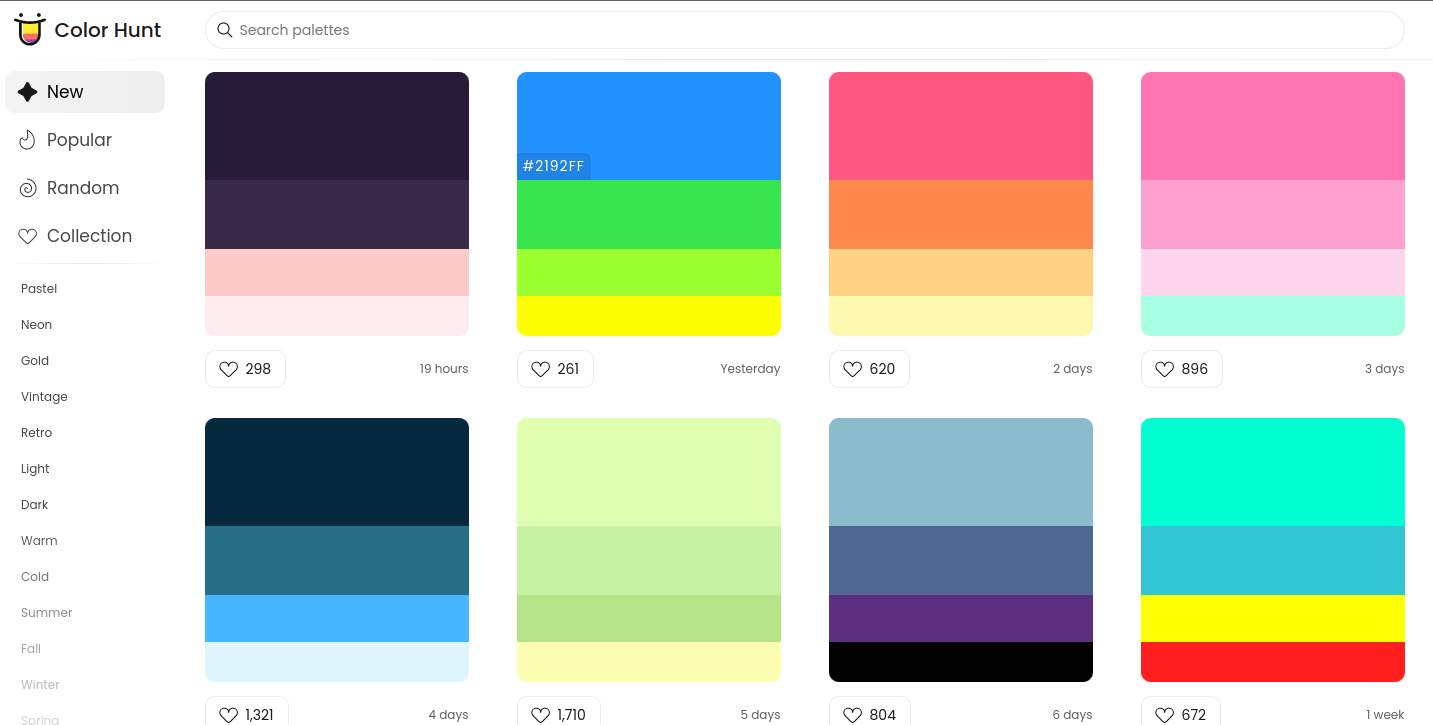This screenshot has width=1433, height=725.
Task: Click the heart icon beside Collection
Action: (x=27, y=236)
